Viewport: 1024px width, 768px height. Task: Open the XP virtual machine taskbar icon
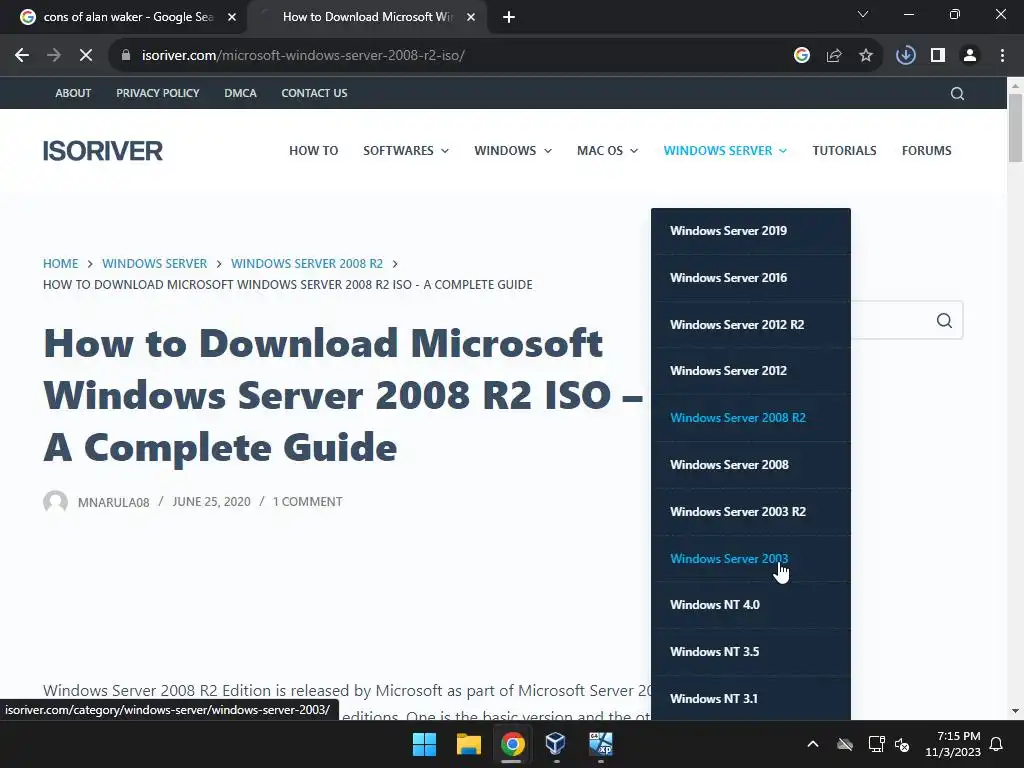click(x=601, y=744)
